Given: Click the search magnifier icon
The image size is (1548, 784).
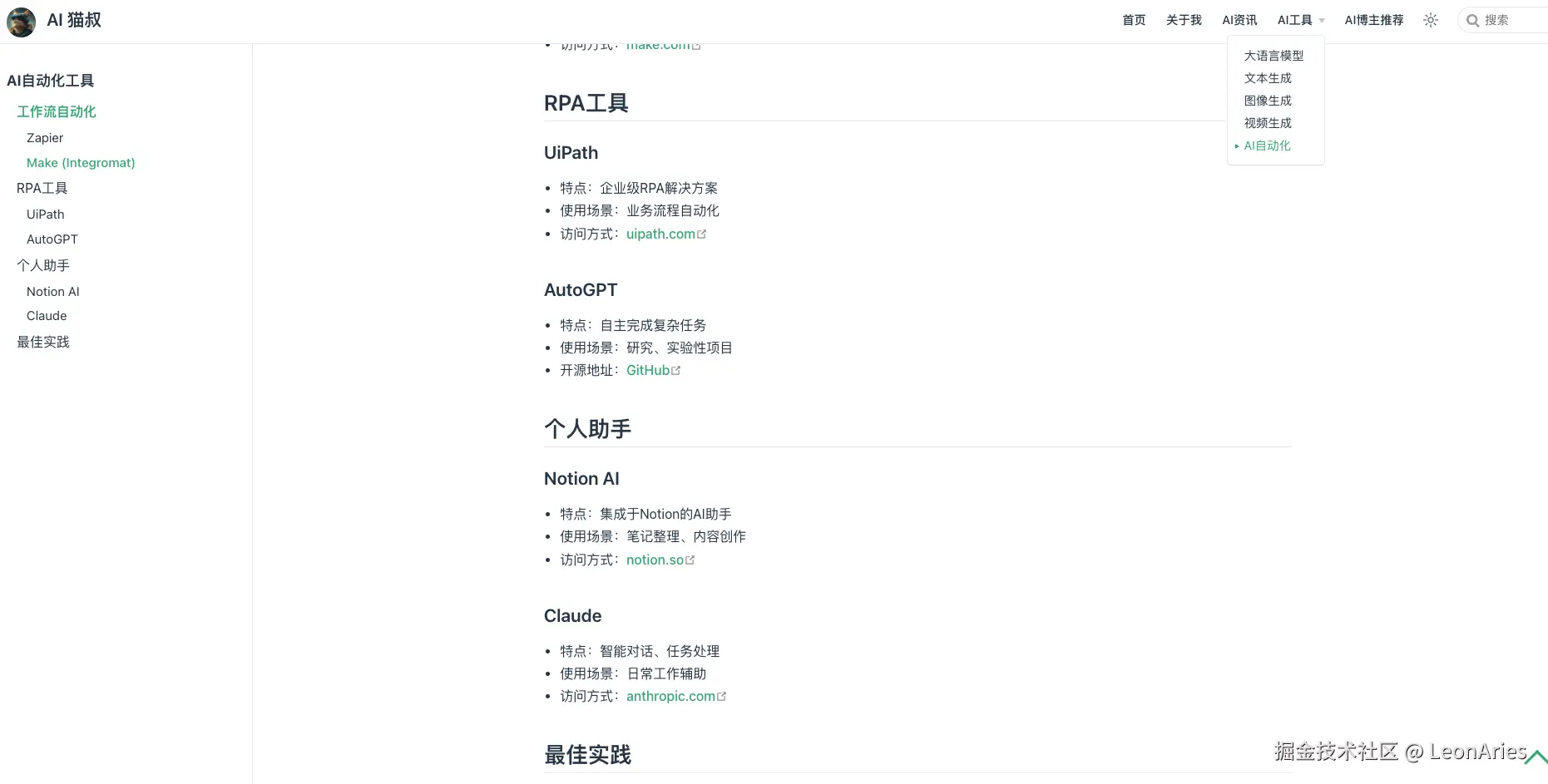Looking at the screenshot, I should (x=1472, y=21).
